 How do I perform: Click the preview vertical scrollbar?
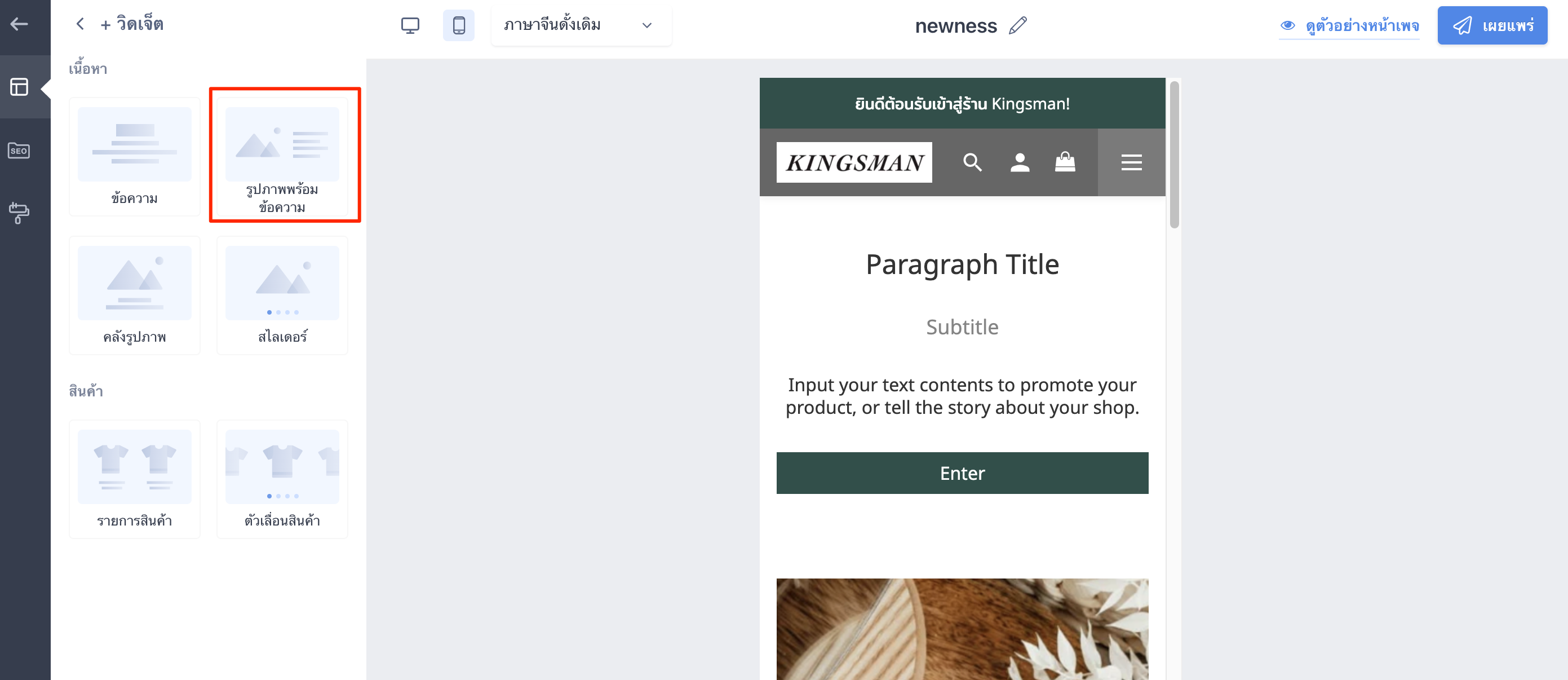tap(1174, 154)
